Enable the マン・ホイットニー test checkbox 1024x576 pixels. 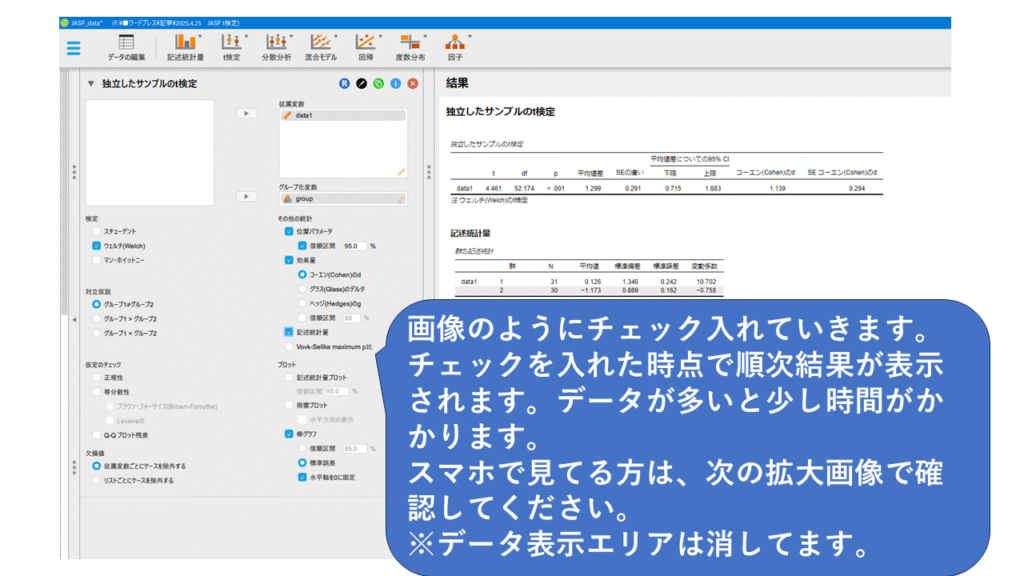(97, 260)
